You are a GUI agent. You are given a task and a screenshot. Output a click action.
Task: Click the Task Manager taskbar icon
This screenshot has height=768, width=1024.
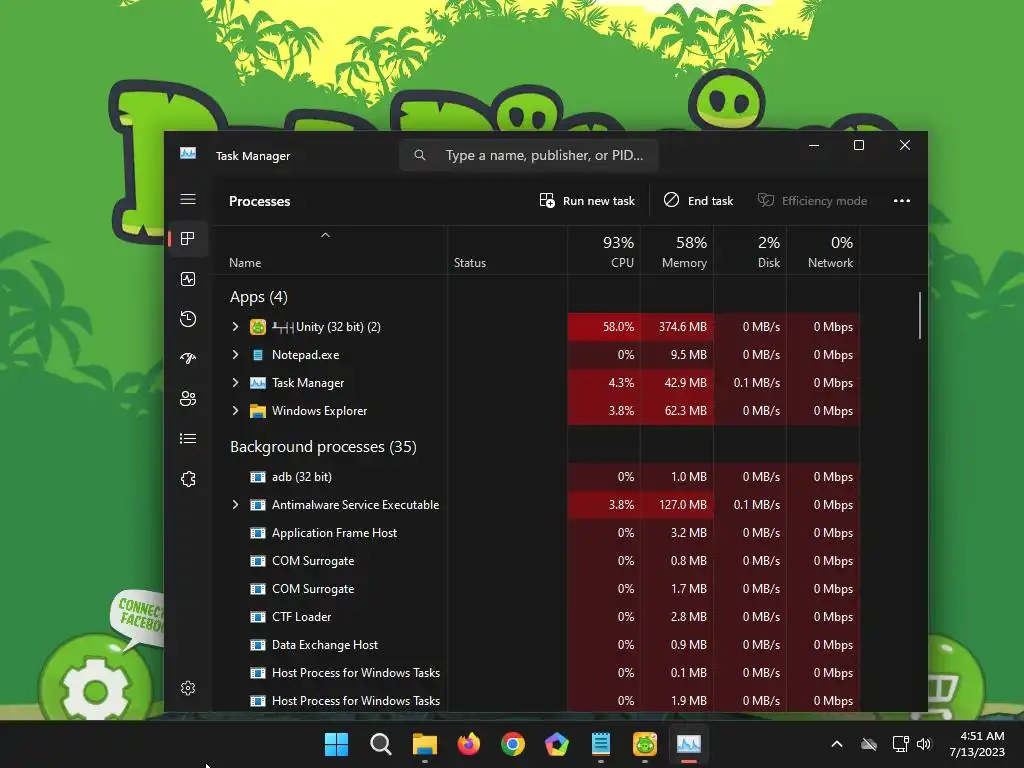688,744
